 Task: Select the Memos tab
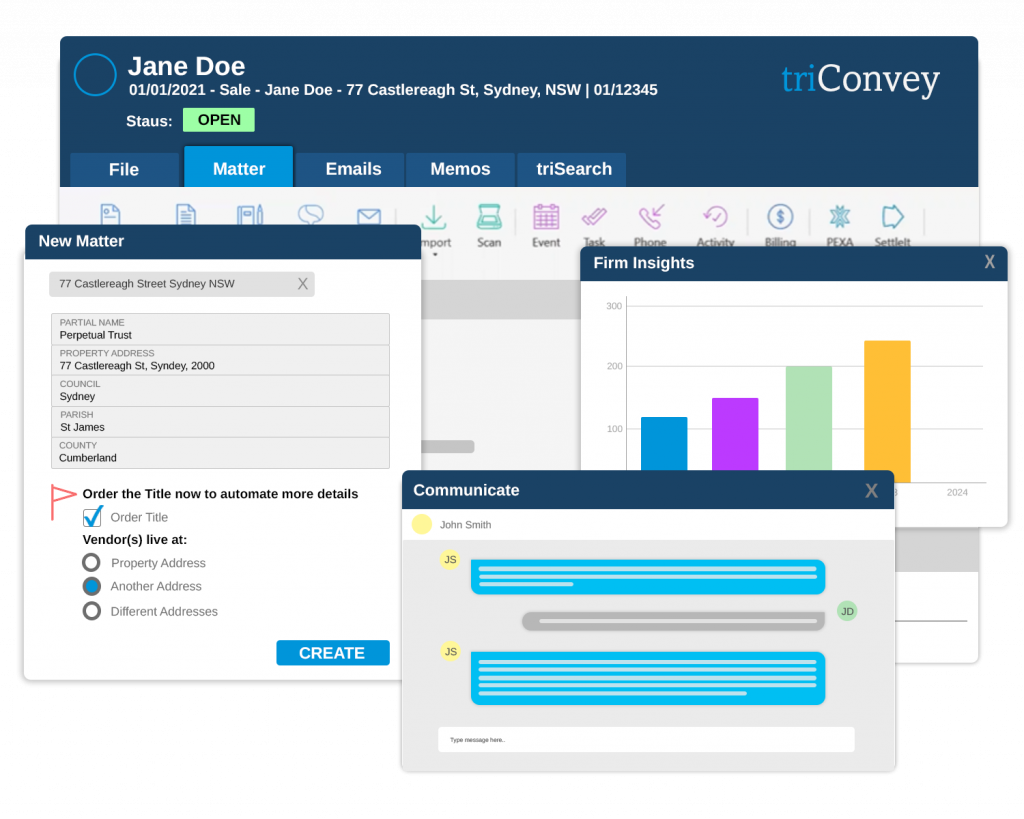tap(460, 170)
